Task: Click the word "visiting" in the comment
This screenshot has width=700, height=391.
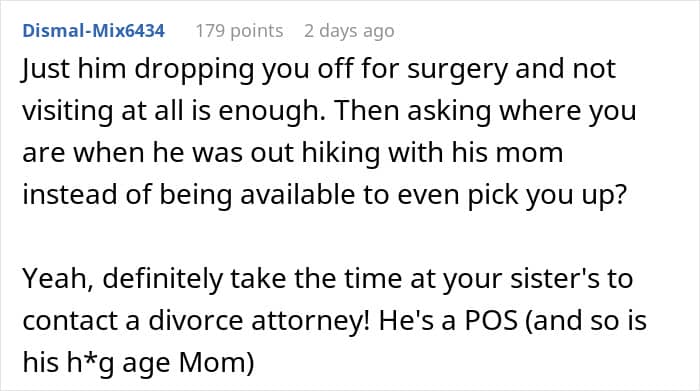Action: tap(67, 112)
